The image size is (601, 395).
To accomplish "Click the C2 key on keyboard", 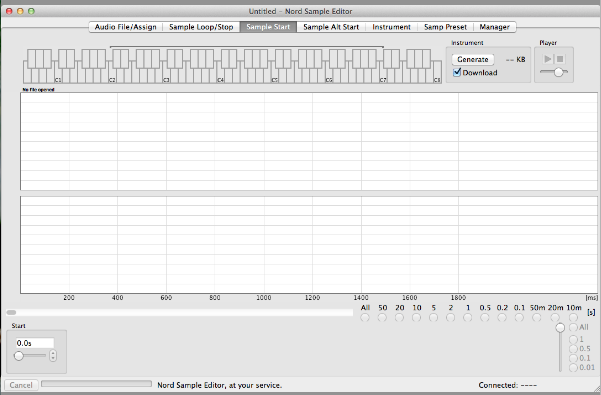I will (x=112, y=76).
